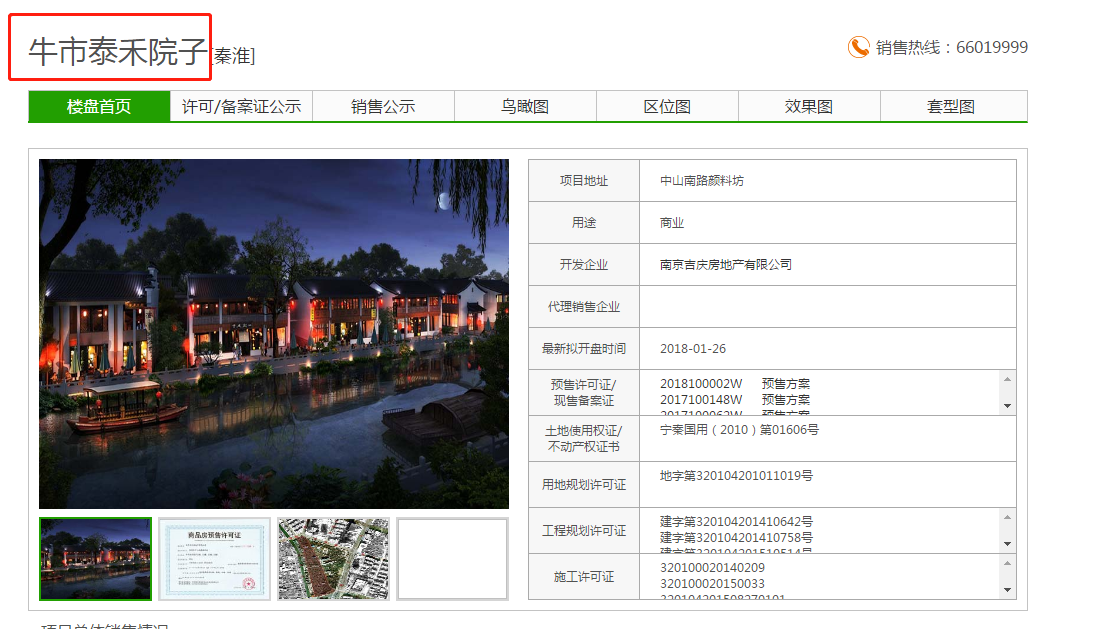Viewport: 1108px width, 629px height.
Task: Select the 效果图 tab
Action: pyautogui.click(x=809, y=107)
